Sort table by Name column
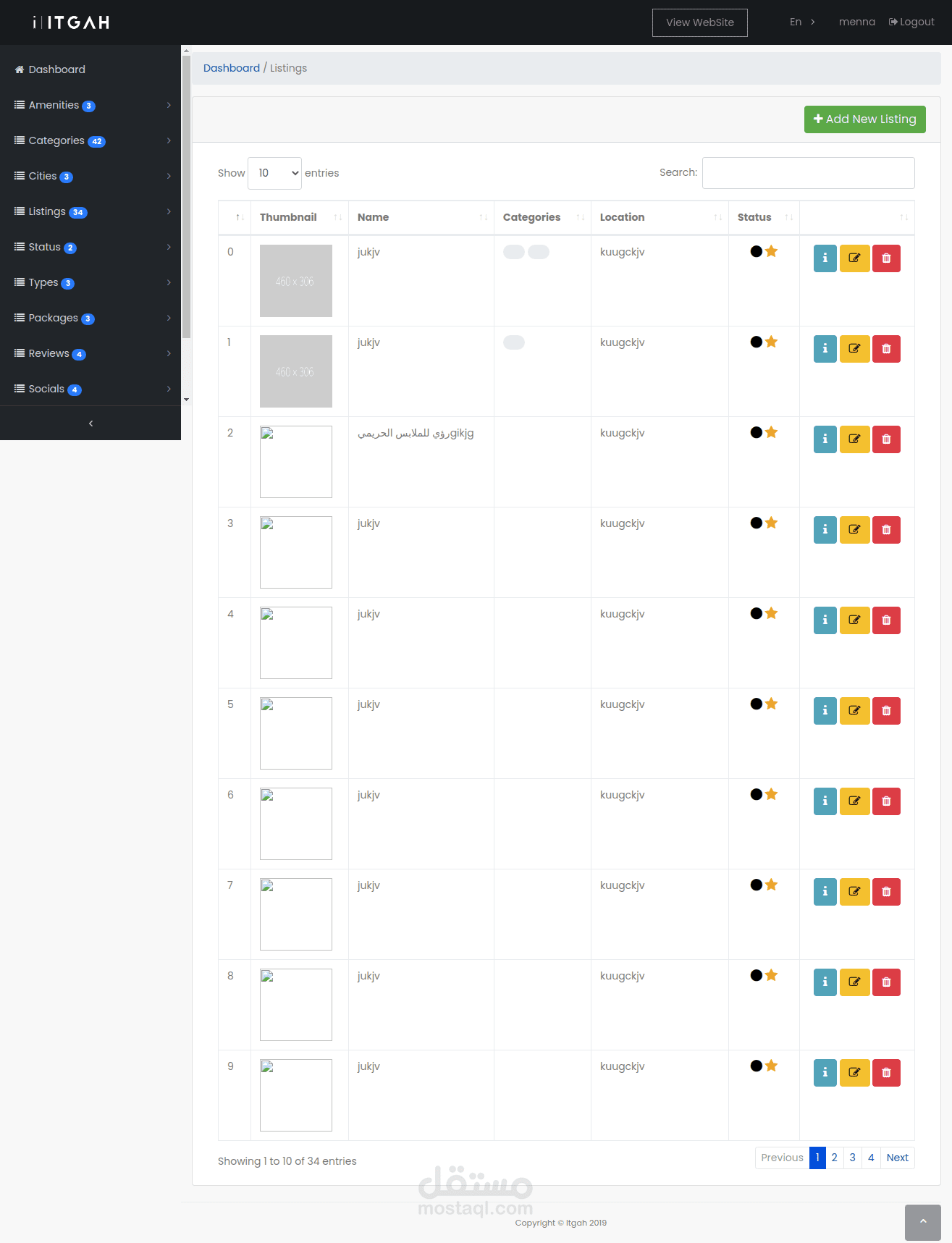Image resolution: width=952 pixels, height=1243 pixels. 421,217
